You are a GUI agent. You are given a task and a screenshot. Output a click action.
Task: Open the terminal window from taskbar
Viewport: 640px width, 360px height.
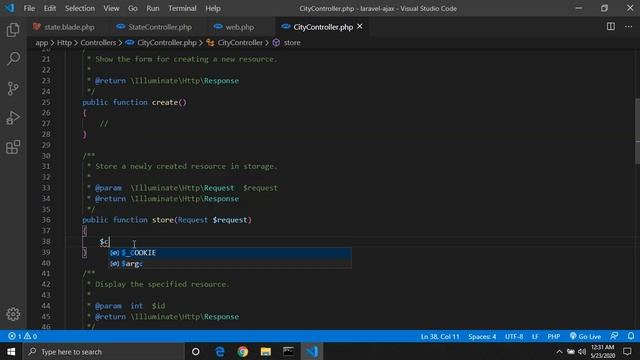(x=289, y=351)
